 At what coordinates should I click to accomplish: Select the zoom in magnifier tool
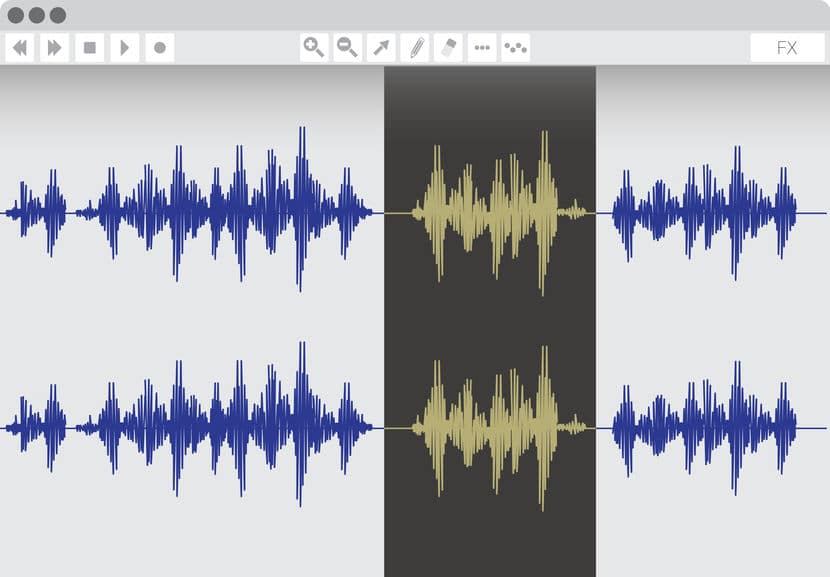click(314, 48)
